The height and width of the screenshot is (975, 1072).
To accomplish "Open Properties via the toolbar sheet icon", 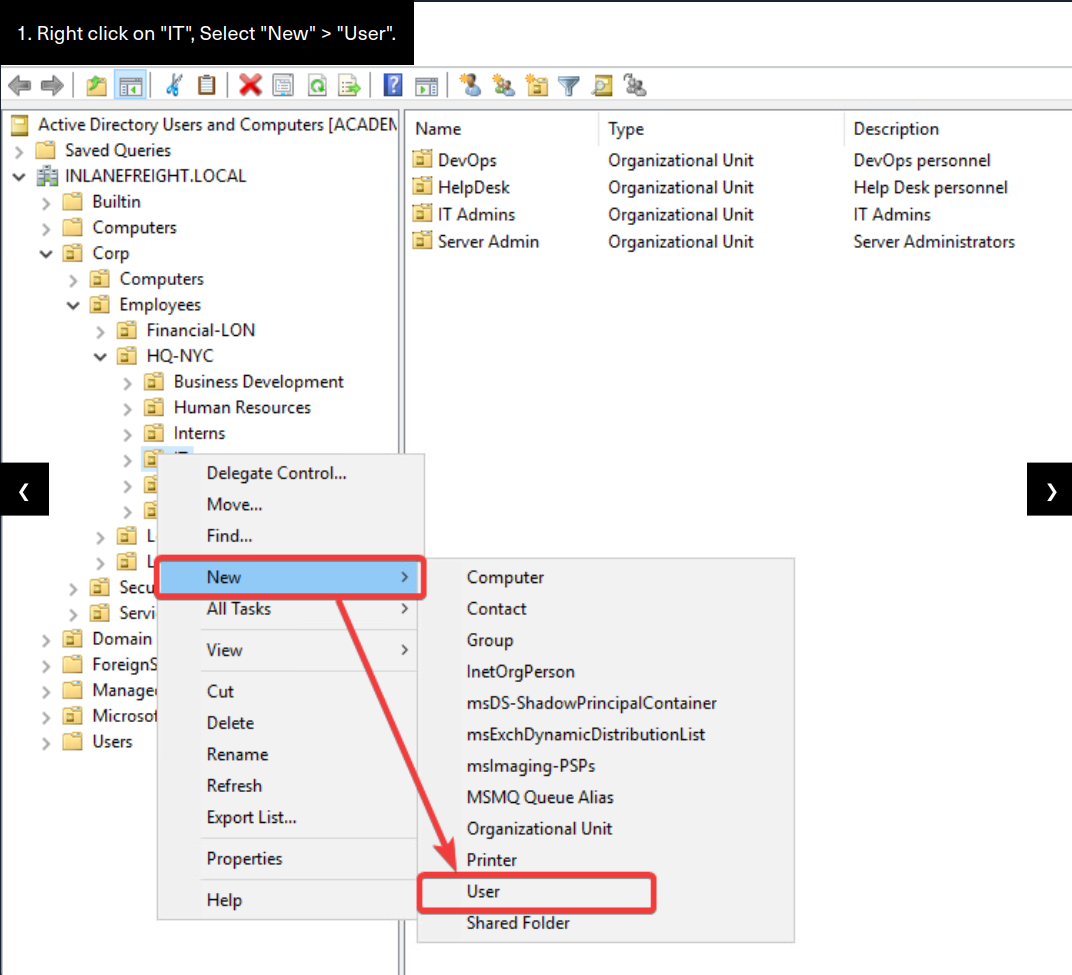I will coord(283,85).
